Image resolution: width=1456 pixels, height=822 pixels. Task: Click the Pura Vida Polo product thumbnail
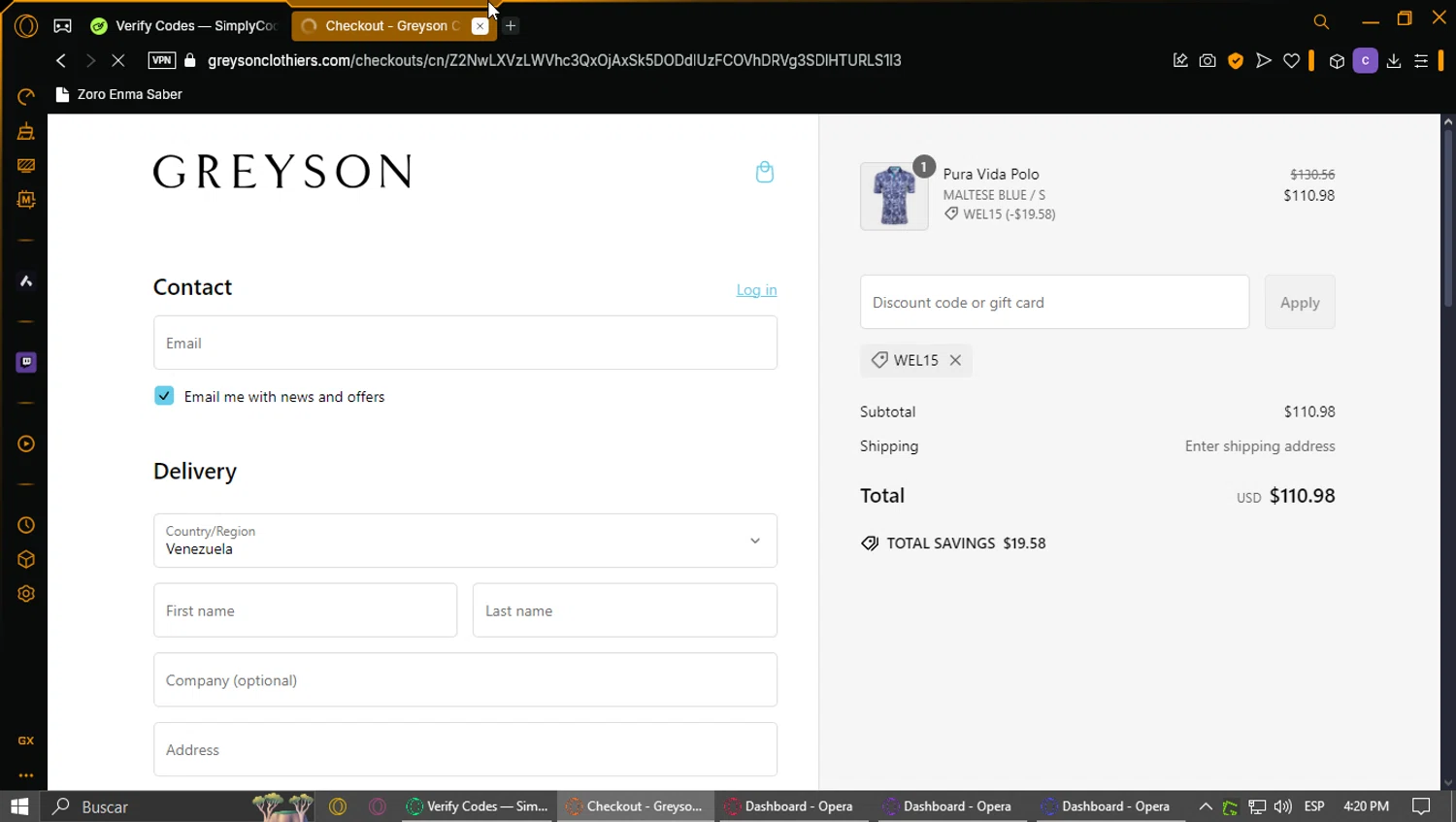click(894, 196)
